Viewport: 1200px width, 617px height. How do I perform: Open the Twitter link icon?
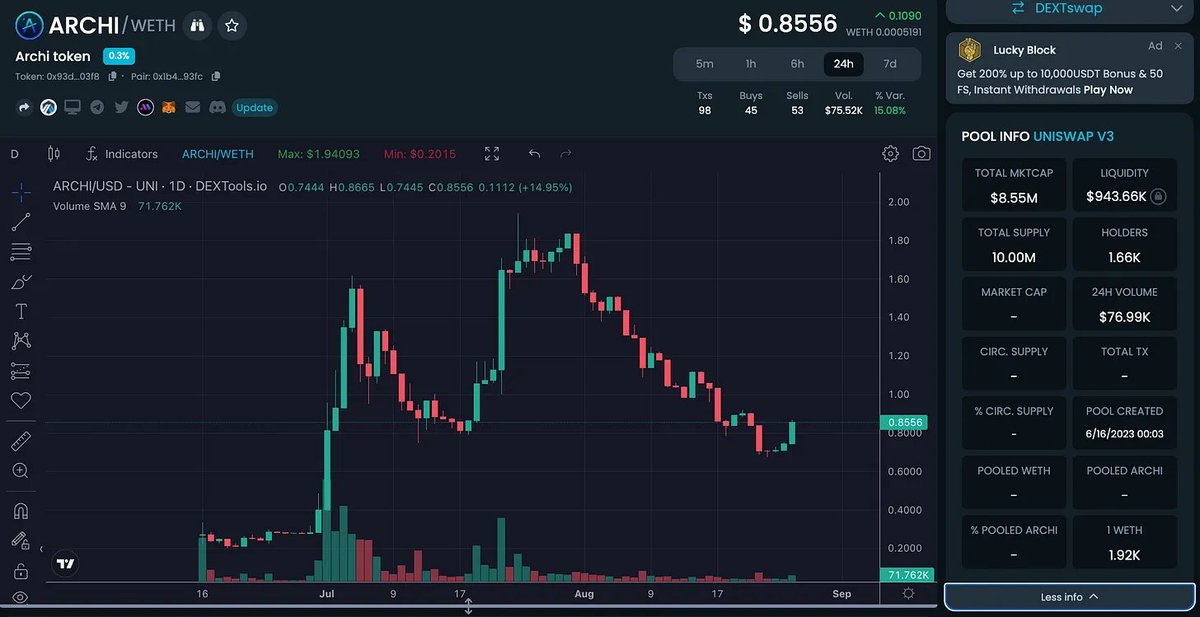pyautogui.click(x=121, y=107)
